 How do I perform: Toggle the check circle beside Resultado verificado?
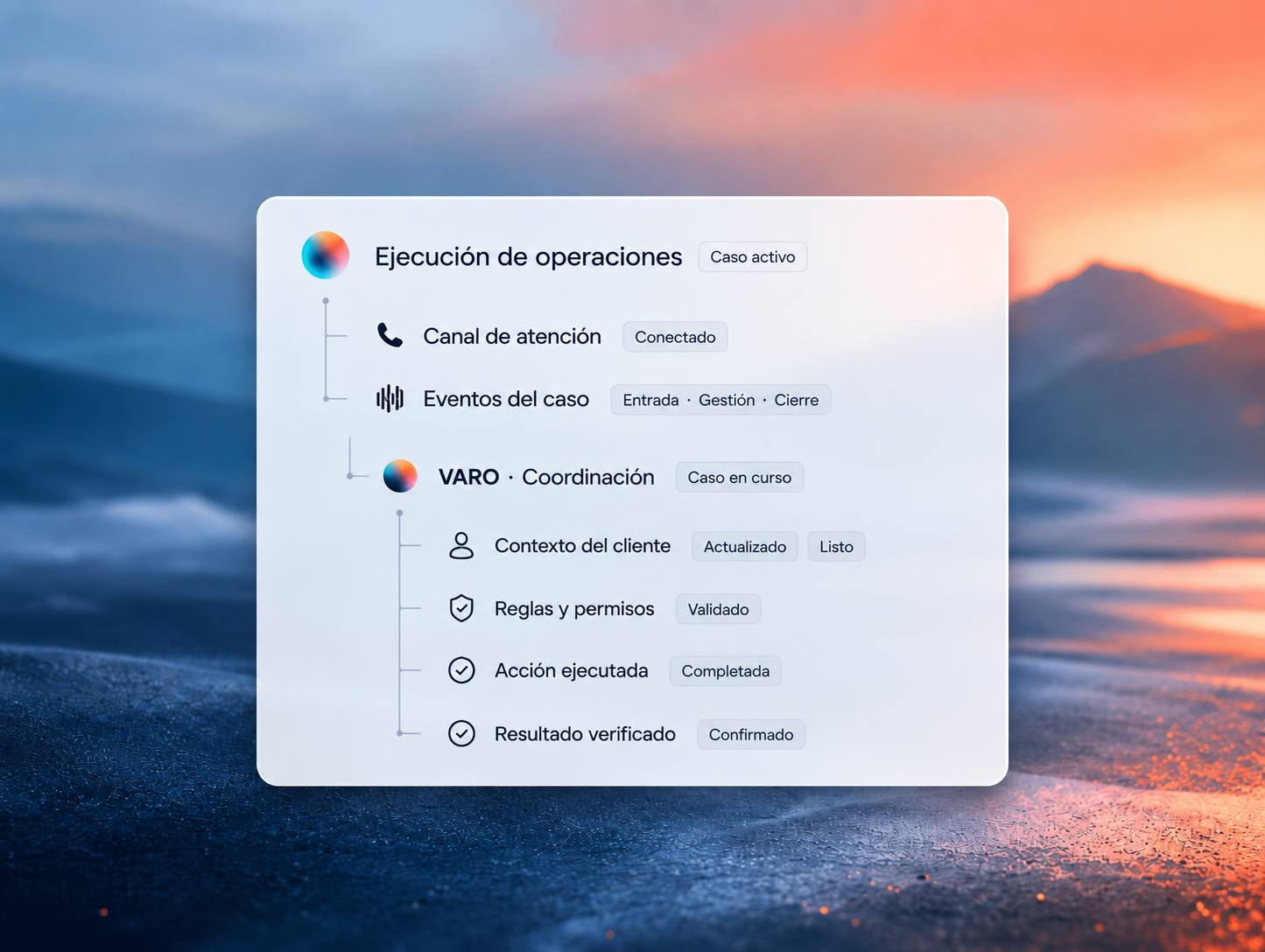461,733
